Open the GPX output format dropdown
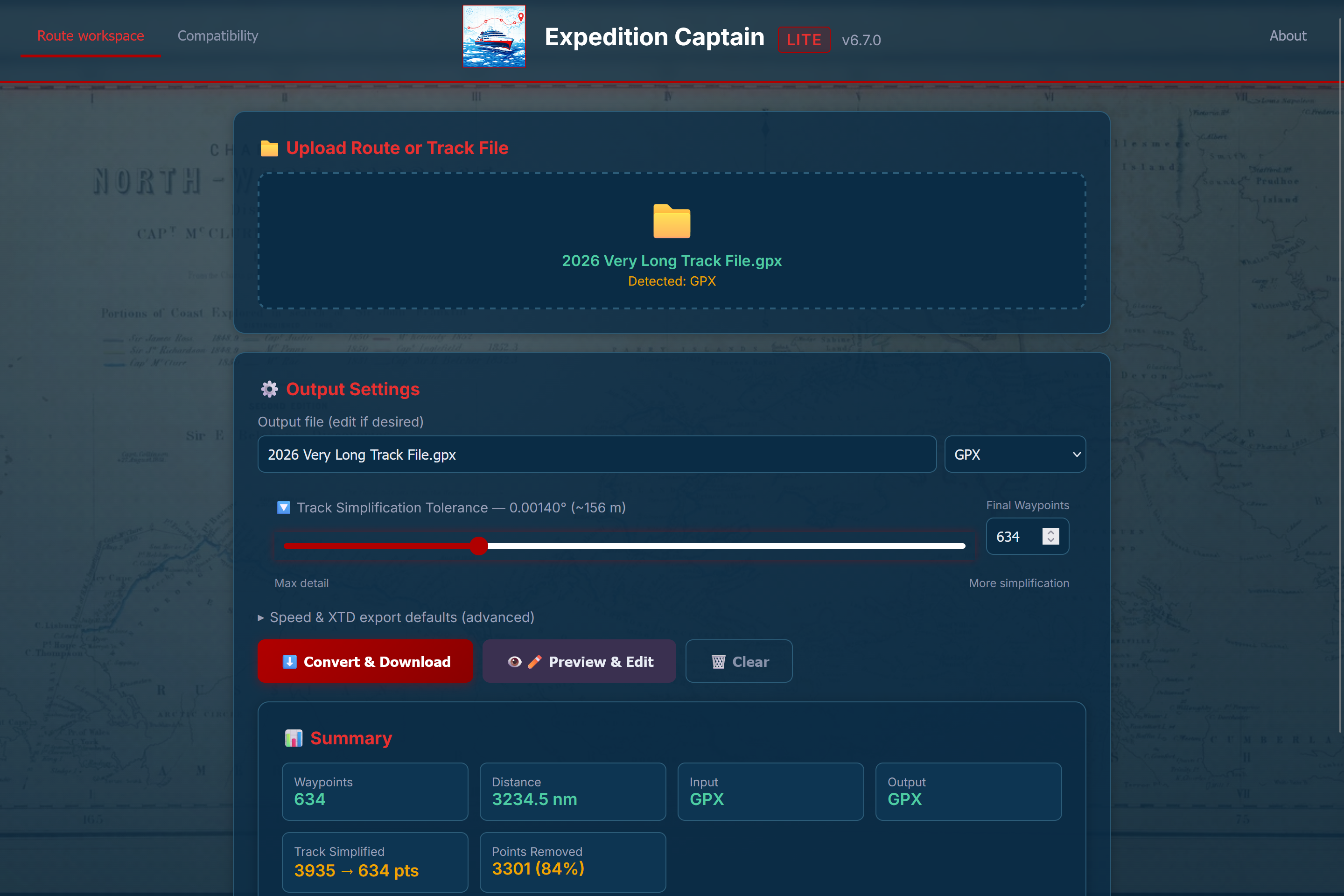Viewport: 1344px width, 896px height. point(1015,454)
